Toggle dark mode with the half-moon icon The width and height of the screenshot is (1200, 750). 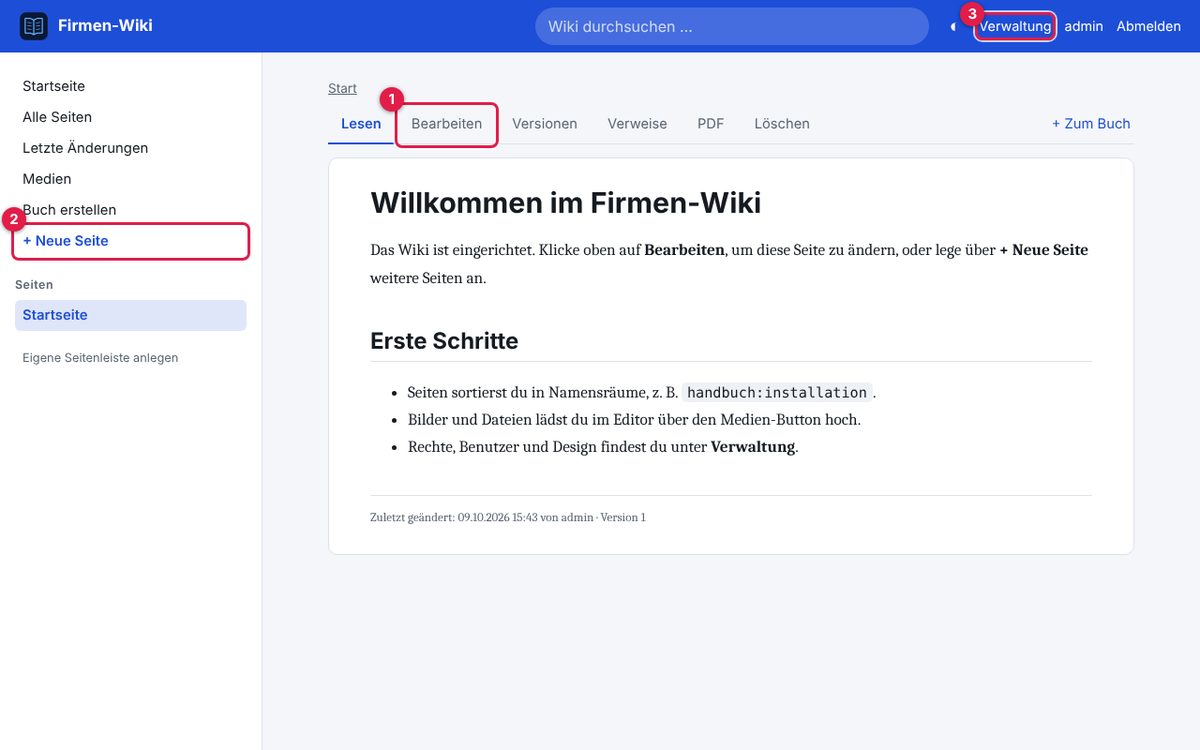click(x=953, y=27)
